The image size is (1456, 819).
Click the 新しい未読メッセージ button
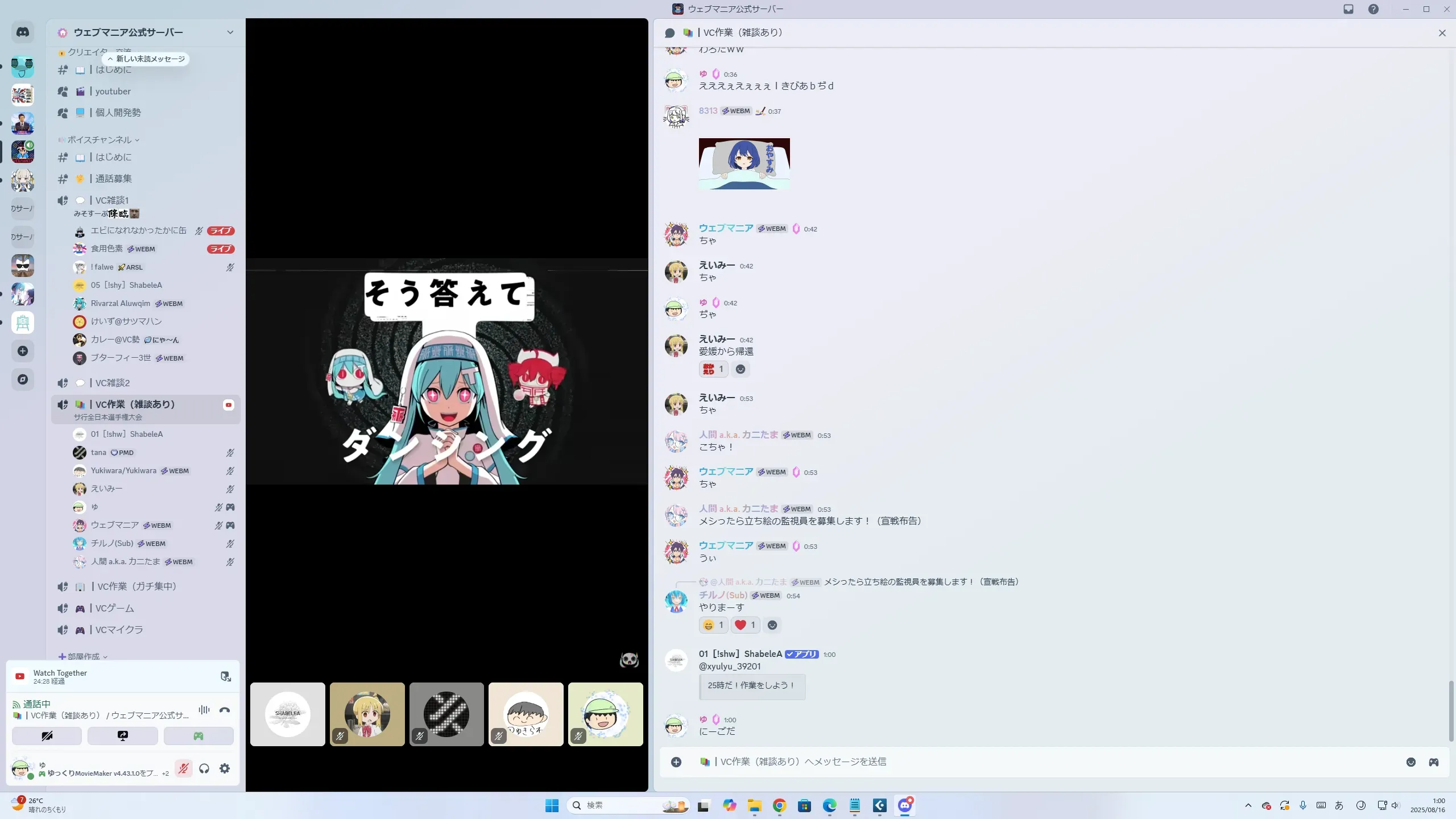pos(146,59)
